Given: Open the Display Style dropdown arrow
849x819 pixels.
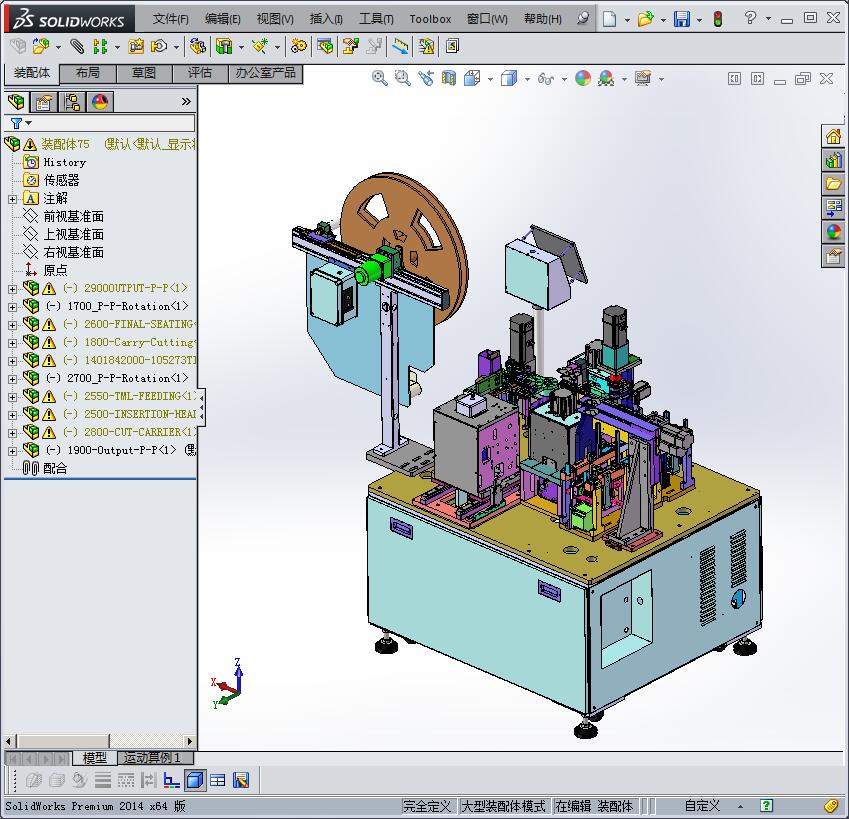Looking at the screenshot, I should 527,79.
